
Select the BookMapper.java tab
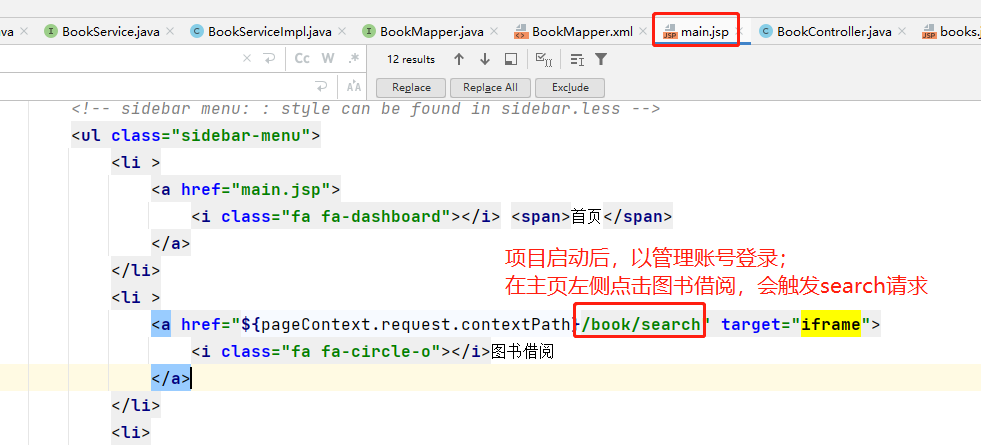431,31
